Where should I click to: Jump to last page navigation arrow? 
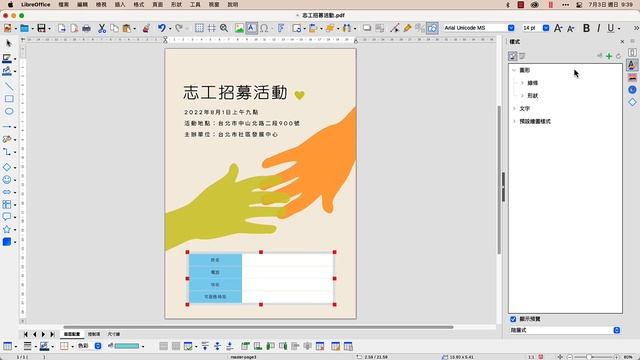point(52,334)
